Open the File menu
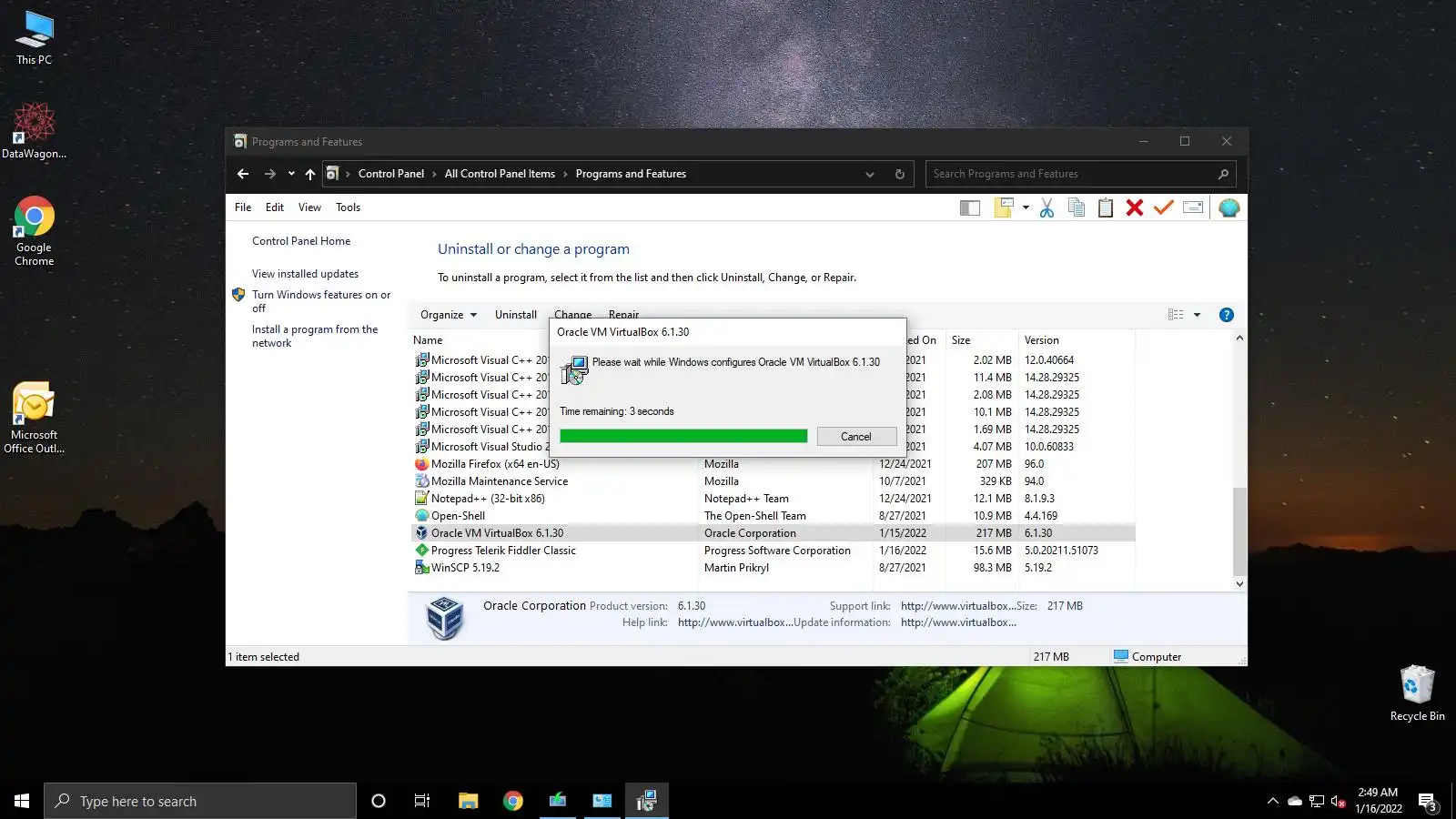The width and height of the screenshot is (1456, 819). pyautogui.click(x=243, y=207)
